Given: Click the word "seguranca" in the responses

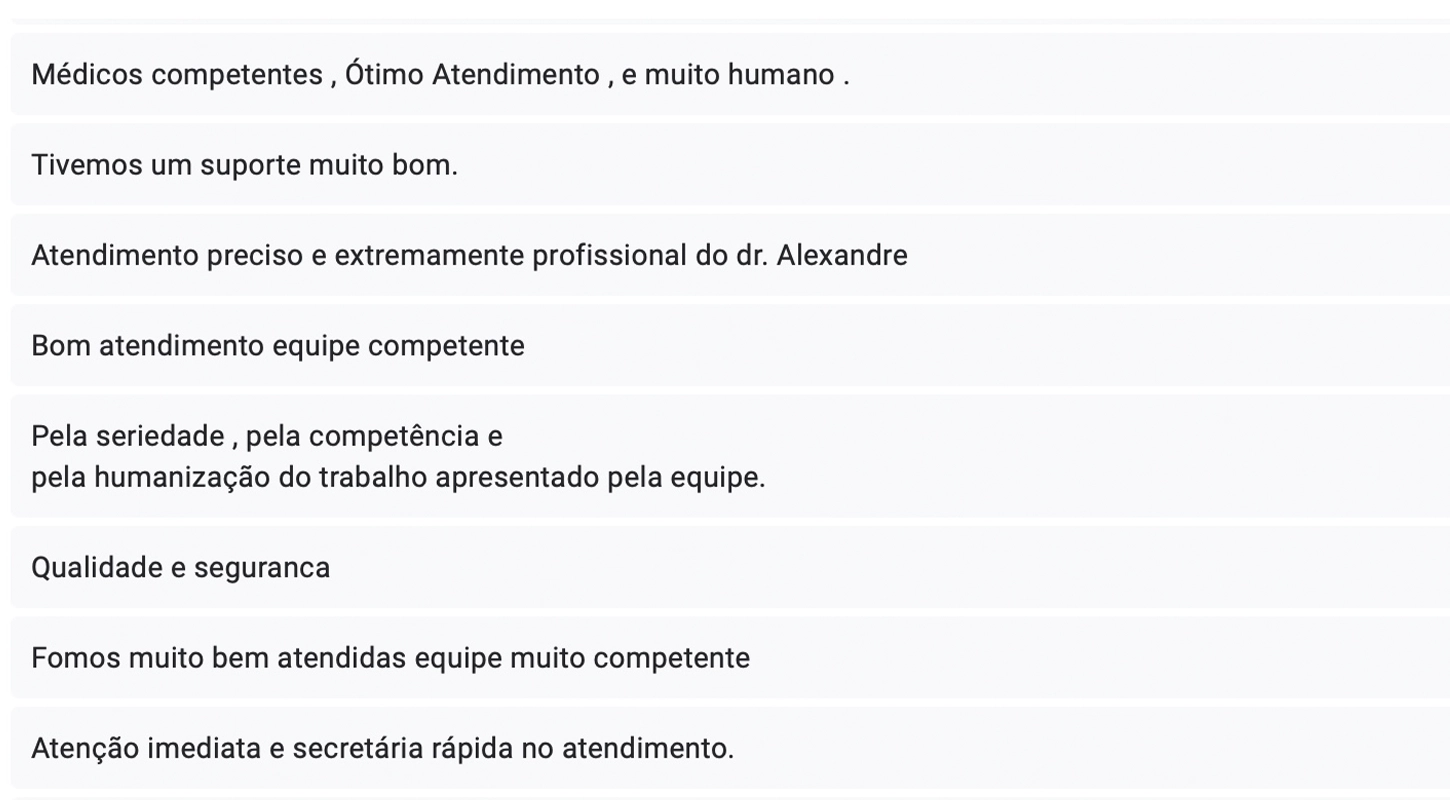Looking at the screenshot, I should pos(262,568).
